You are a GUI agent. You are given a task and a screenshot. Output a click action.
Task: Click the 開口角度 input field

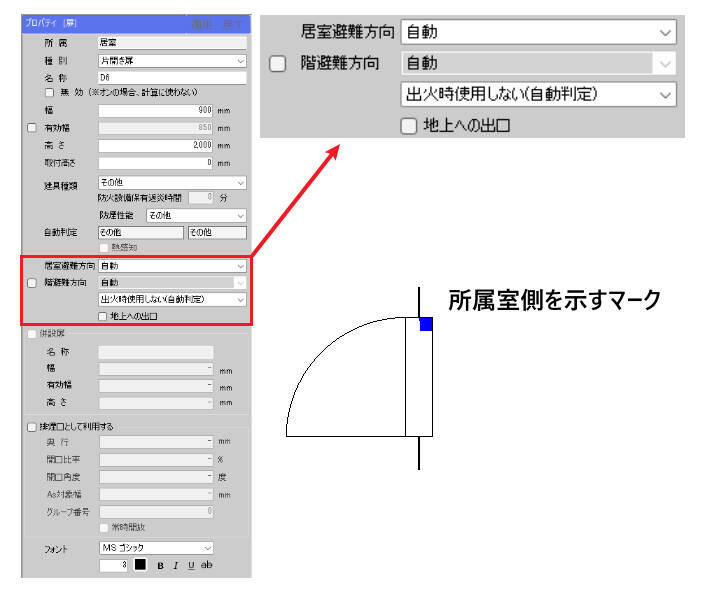(x=156, y=477)
